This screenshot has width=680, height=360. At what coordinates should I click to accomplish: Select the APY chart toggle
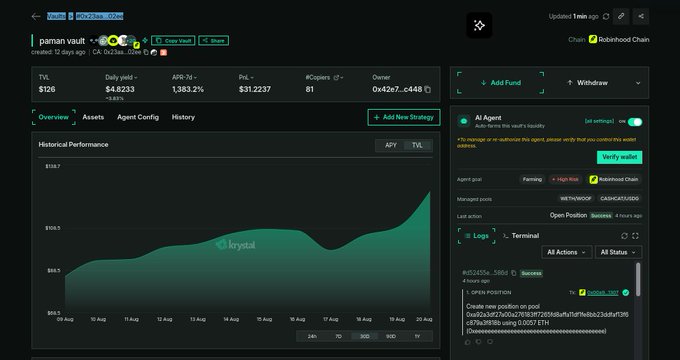coord(391,145)
